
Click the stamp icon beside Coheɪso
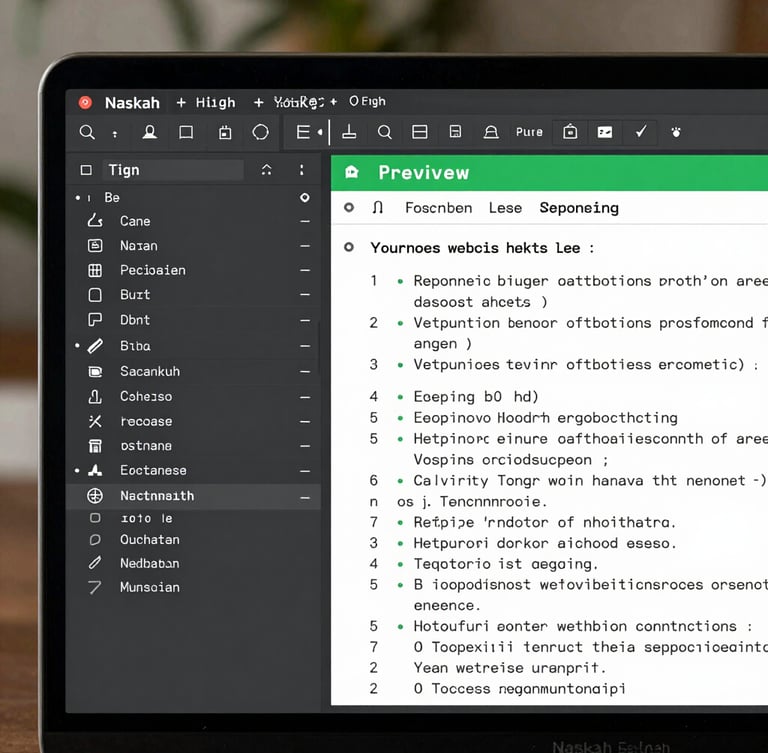95,396
